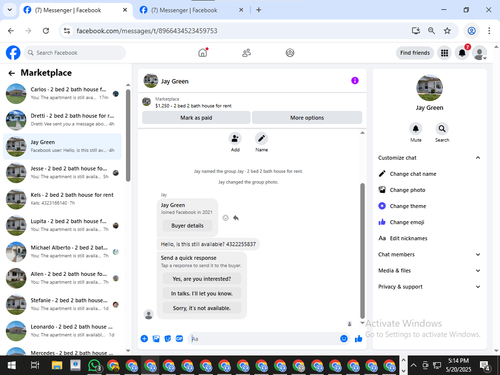Select Edit nicknames option

click(429, 238)
